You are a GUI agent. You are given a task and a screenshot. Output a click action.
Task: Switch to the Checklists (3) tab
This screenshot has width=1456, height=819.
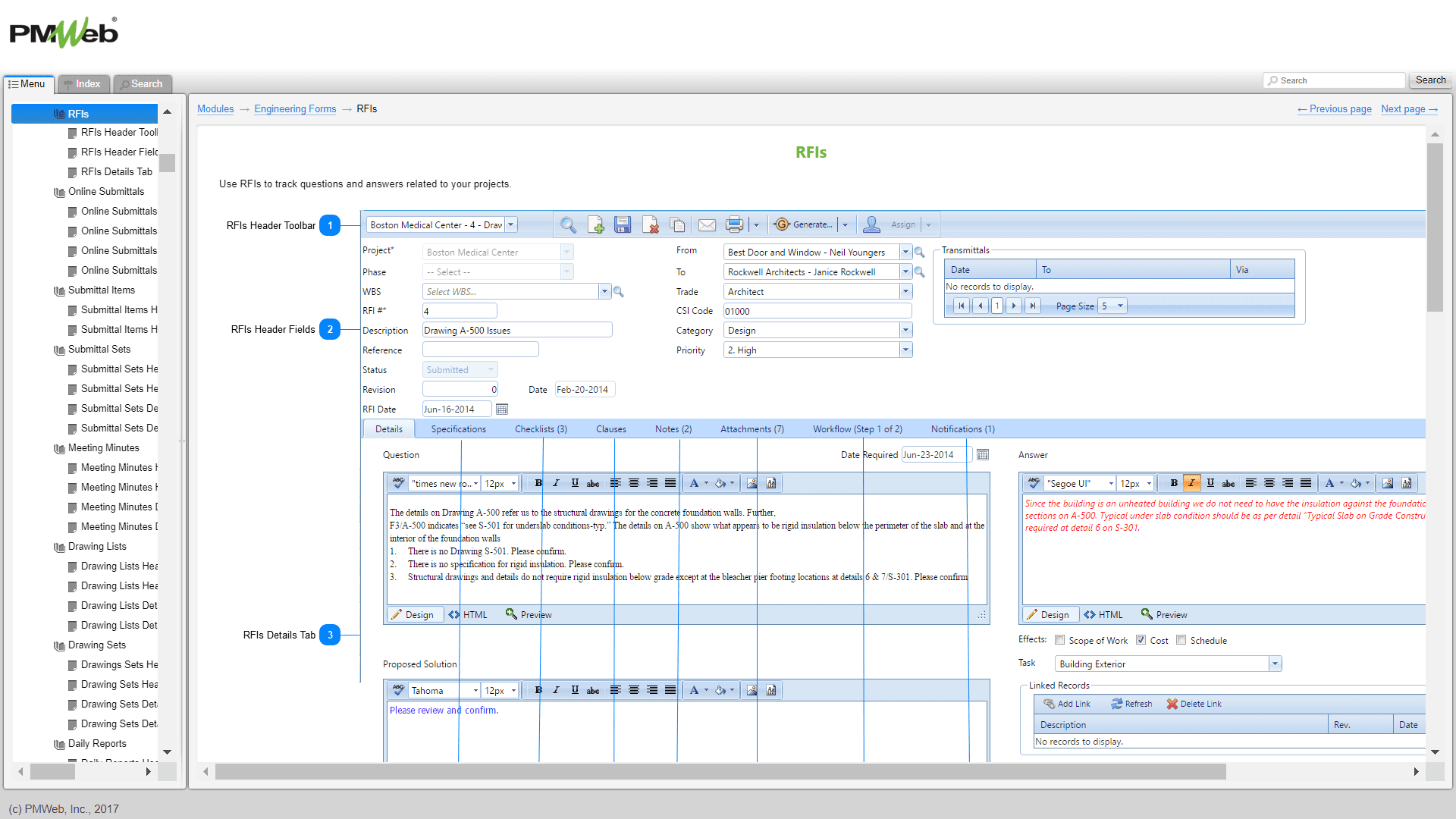[x=541, y=429]
